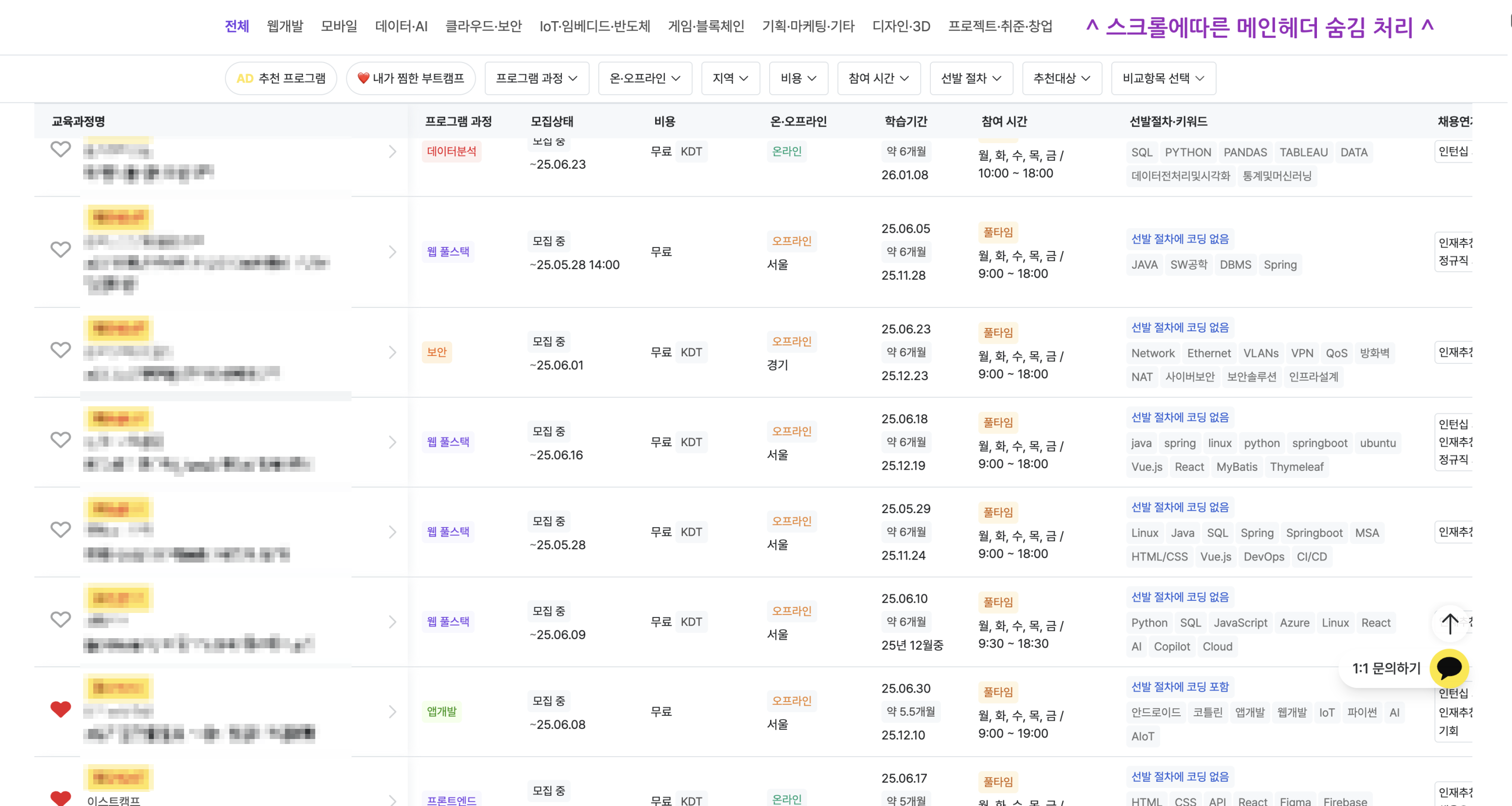Image resolution: width=1512 pixels, height=806 pixels.
Task: Click the CI/CD keyword tag
Action: tap(1311, 556)
